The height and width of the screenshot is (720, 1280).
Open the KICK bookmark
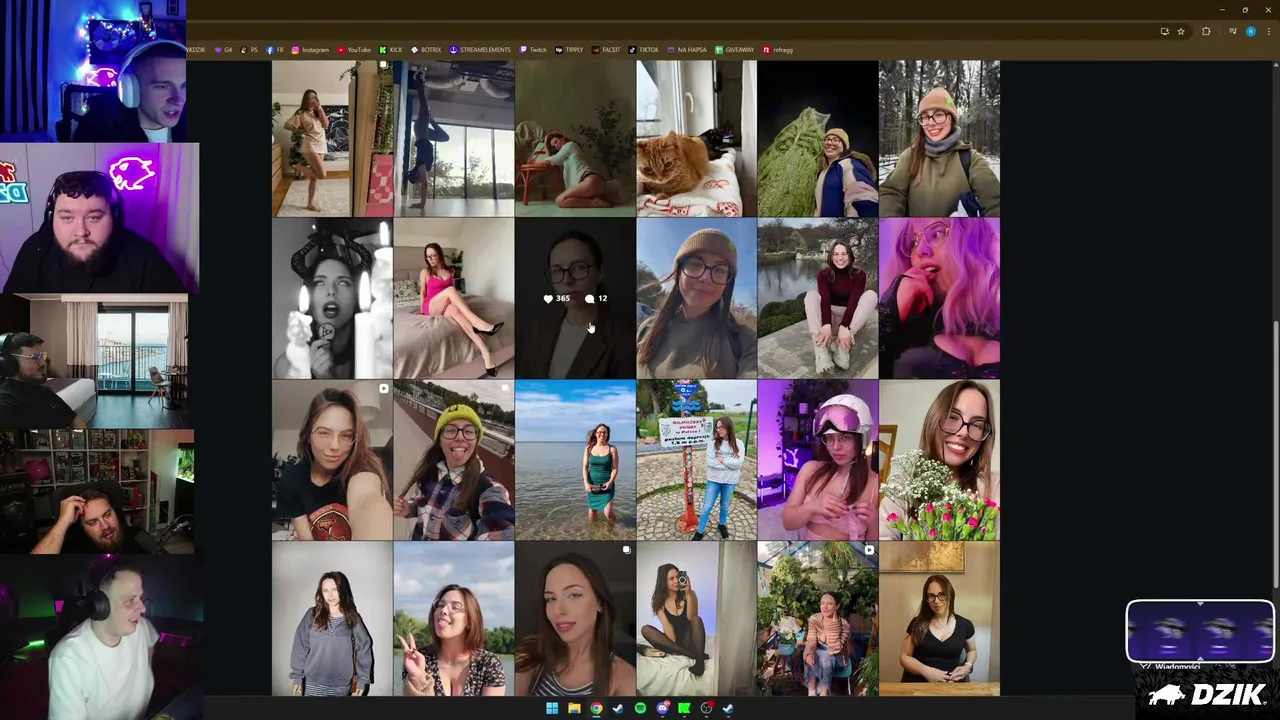point(391,49)
